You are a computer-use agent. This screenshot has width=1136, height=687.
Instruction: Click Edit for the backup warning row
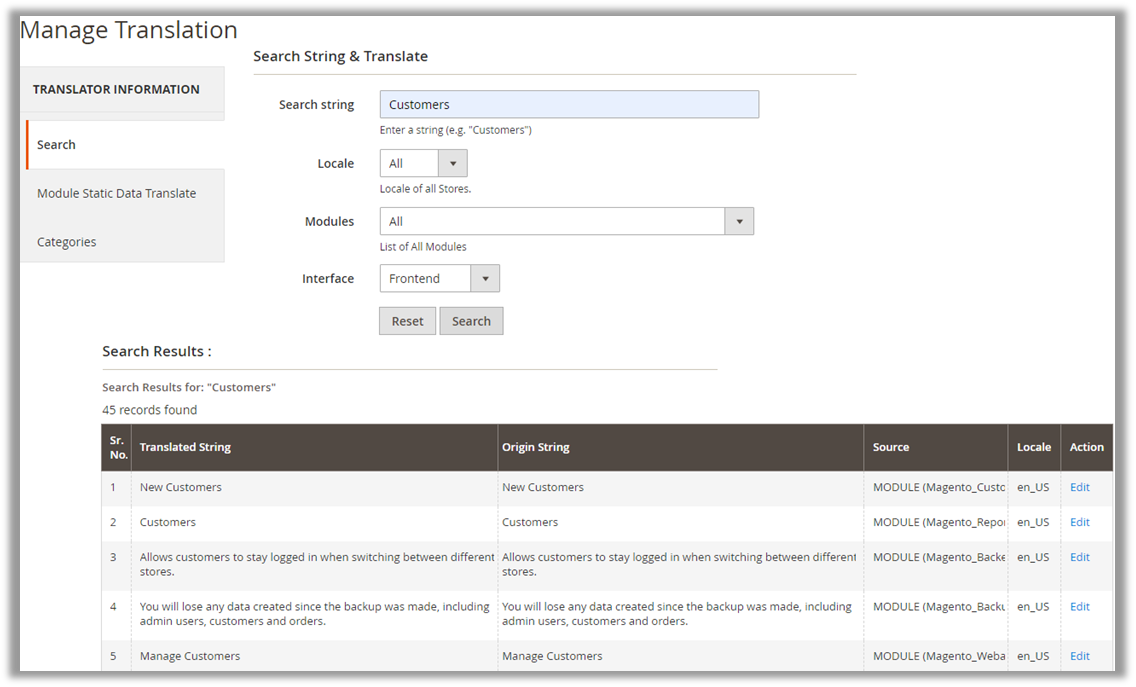(x=1079, y=607)
